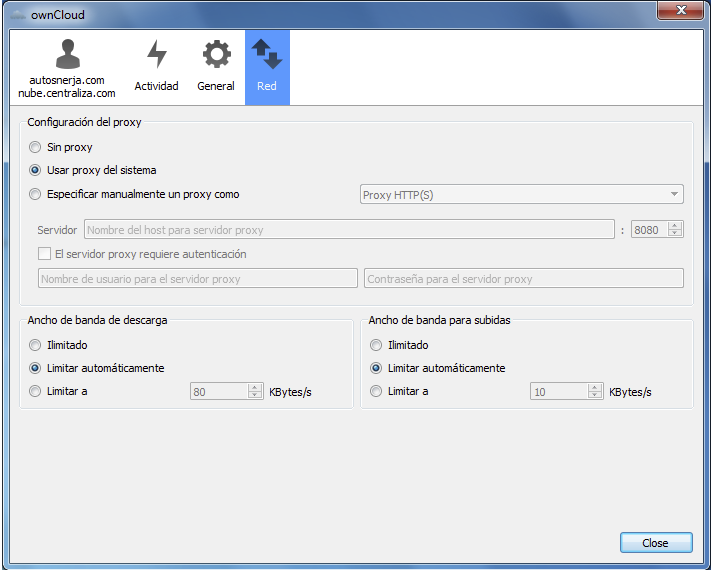This screenshot has height=570, width=713.
Task: Click the proxy server hostname field
Action: [x=349, y=230]
